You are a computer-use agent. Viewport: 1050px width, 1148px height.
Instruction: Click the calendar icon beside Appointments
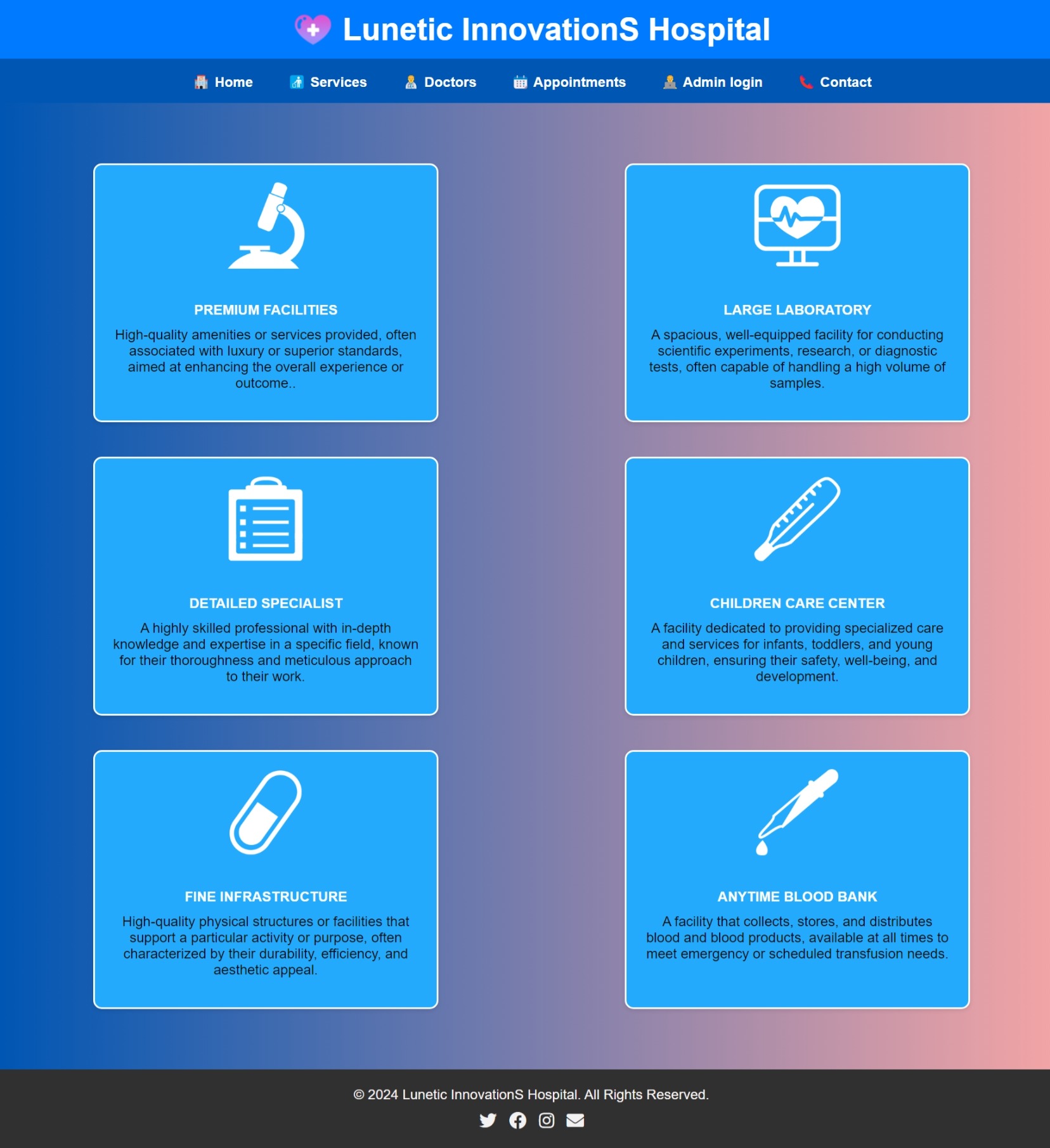[520, 82]
